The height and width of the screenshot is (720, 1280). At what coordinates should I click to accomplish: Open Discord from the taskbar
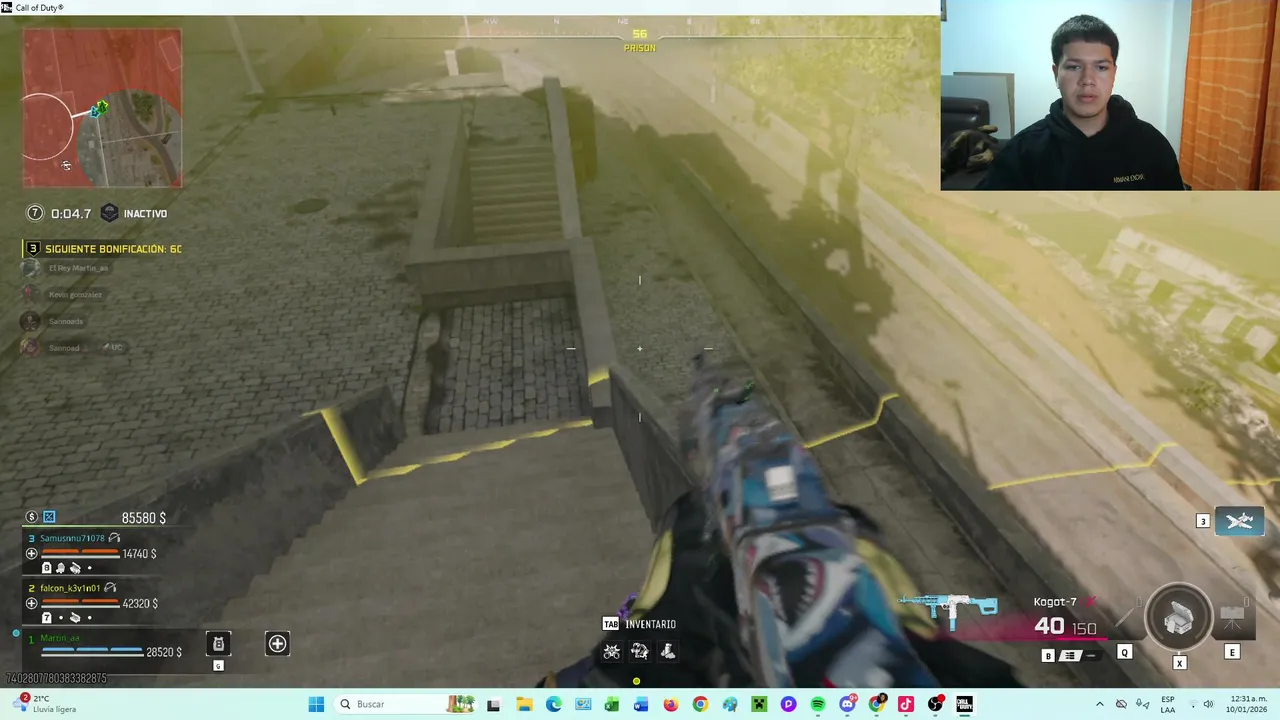(847, 704)
